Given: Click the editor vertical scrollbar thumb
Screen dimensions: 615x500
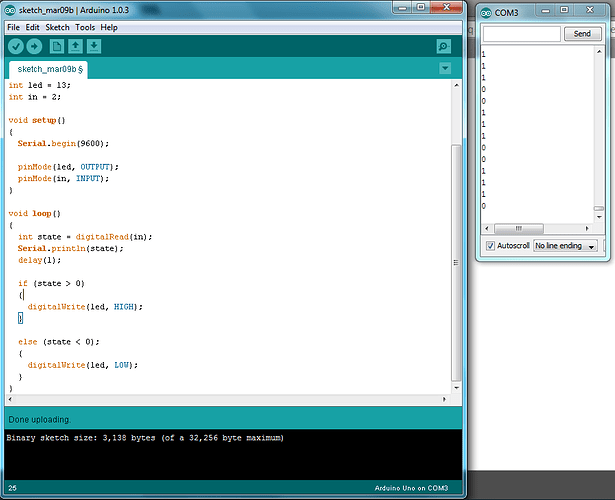Looking at the screenshot, I should pyautogui.click(x=456, y=263).
